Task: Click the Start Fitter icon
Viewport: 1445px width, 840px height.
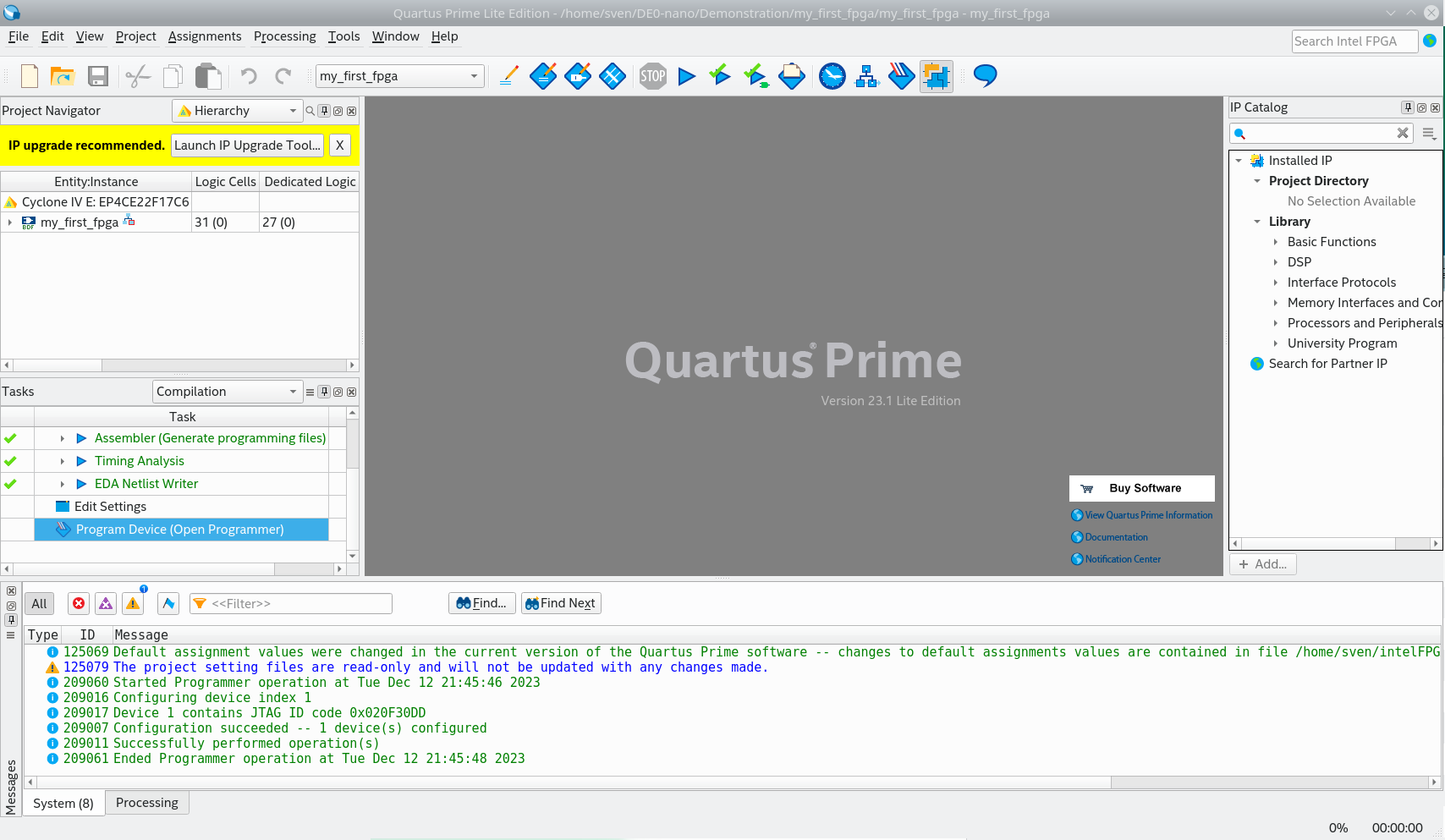Action: pos(755,76)
